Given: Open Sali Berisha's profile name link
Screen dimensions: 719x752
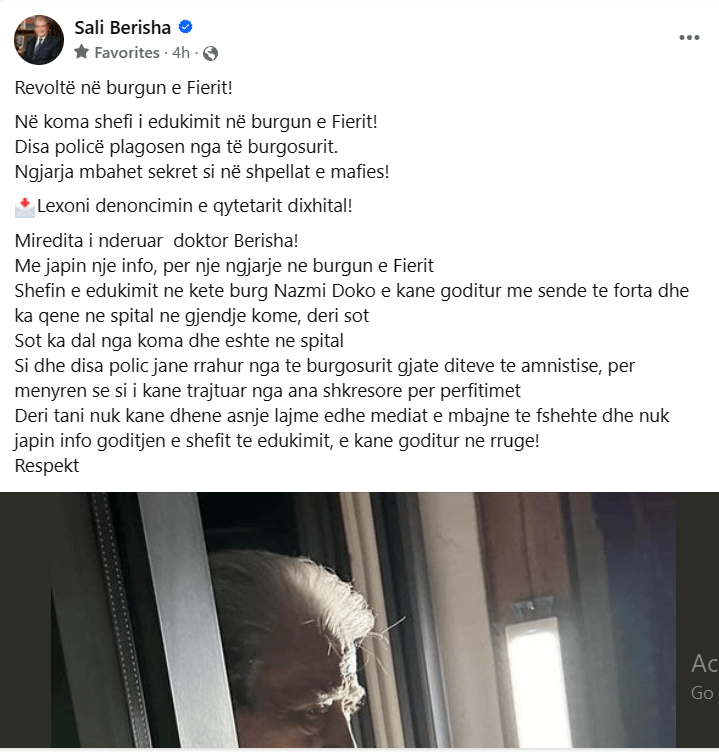Looking at the screenshot, I should [122, 28].
